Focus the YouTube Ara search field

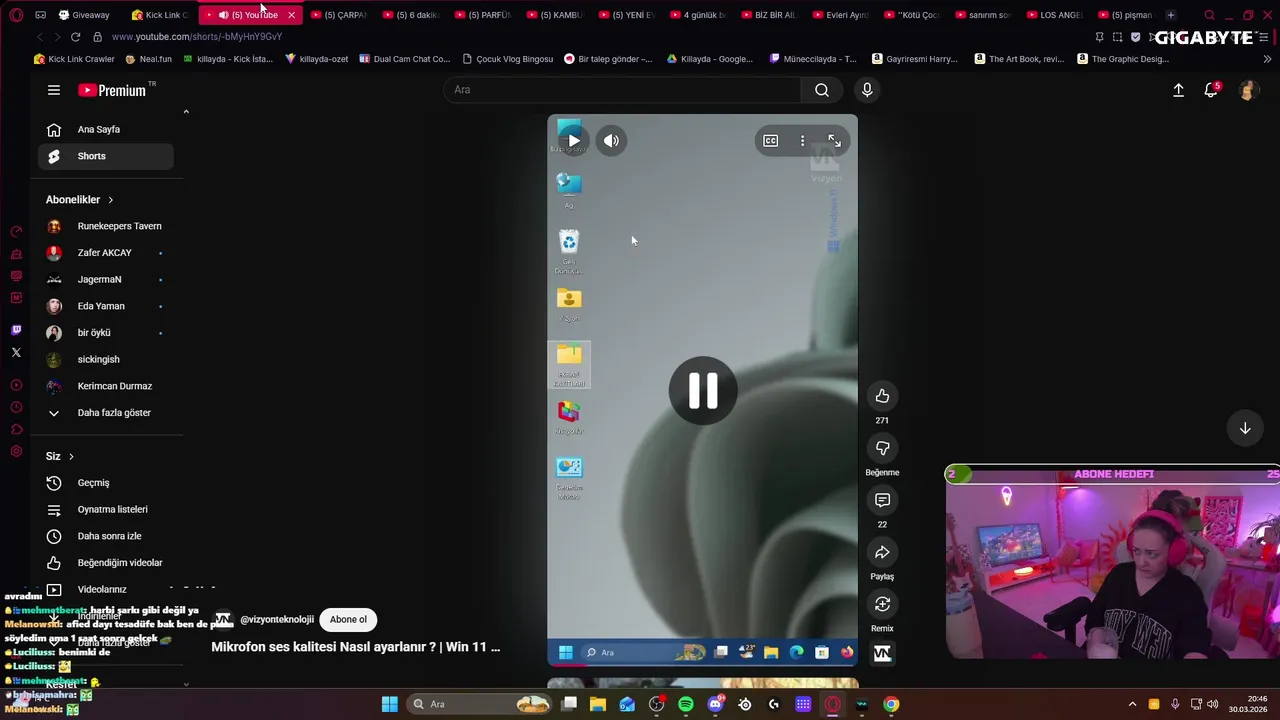[621, 90]
